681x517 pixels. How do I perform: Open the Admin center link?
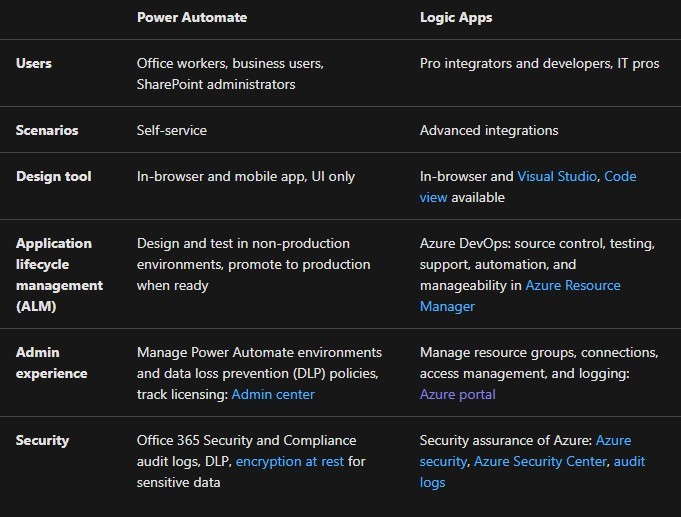pyautogui.click(x=273, y=394)
